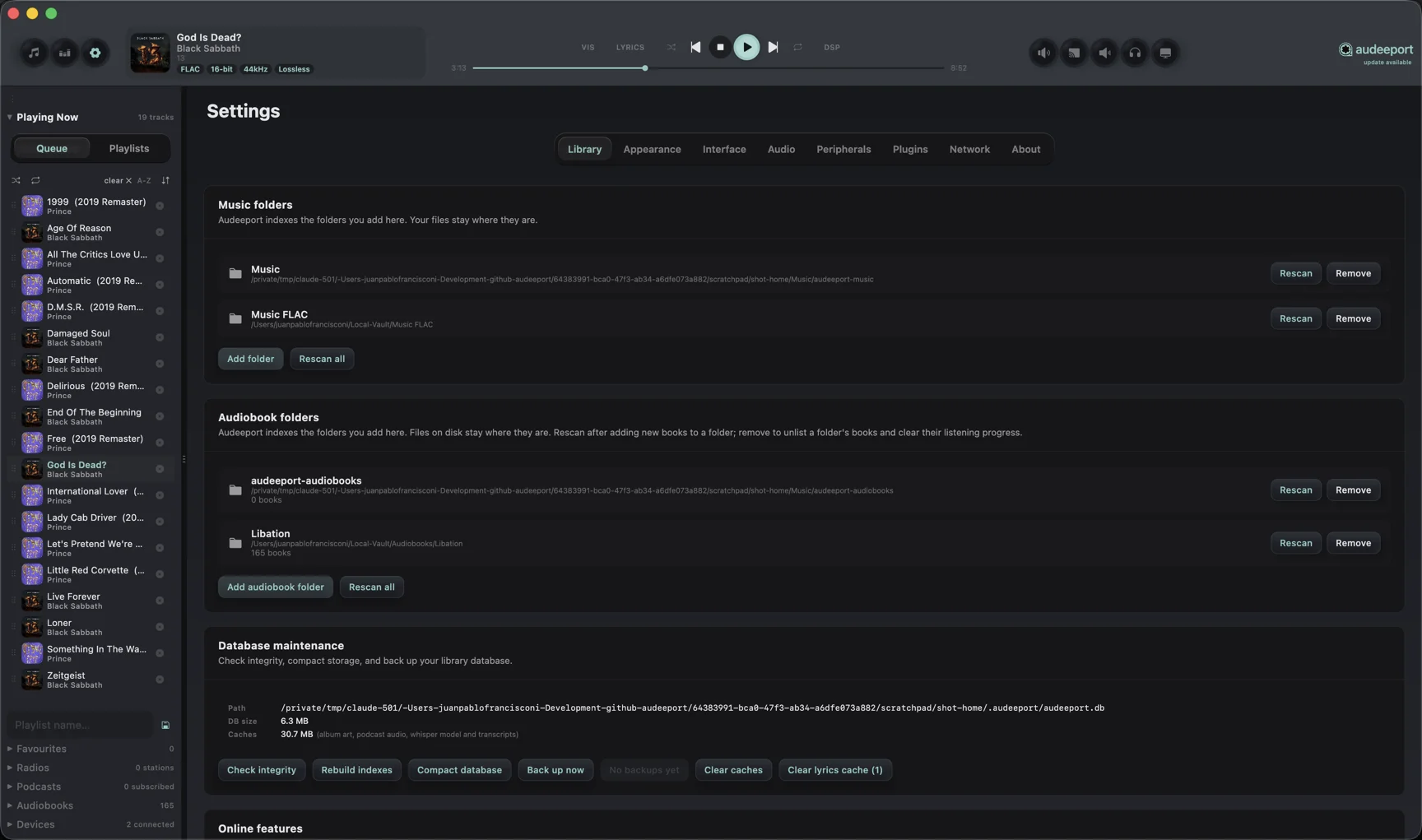Open the Audio settings tab

pos(781,149)
